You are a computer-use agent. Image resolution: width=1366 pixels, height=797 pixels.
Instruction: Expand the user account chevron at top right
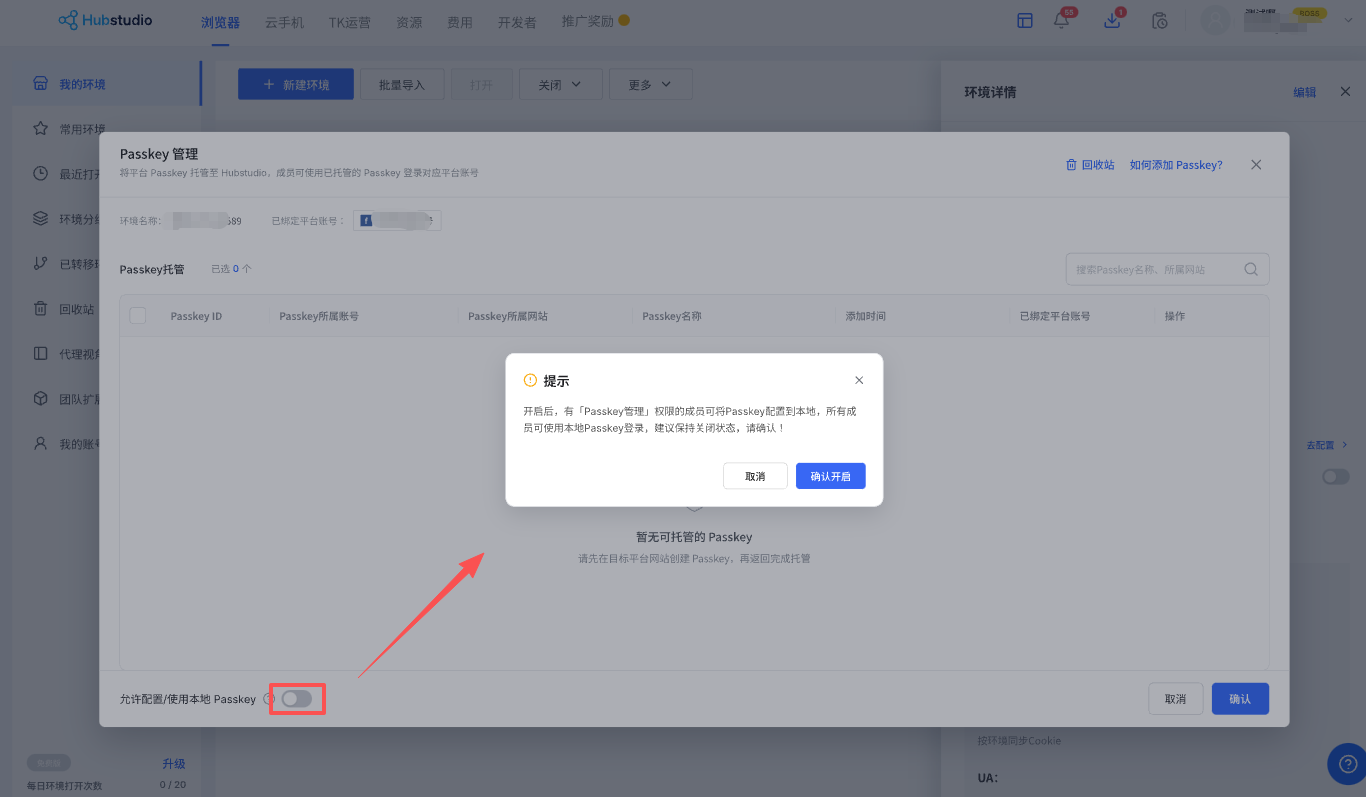1348,20
